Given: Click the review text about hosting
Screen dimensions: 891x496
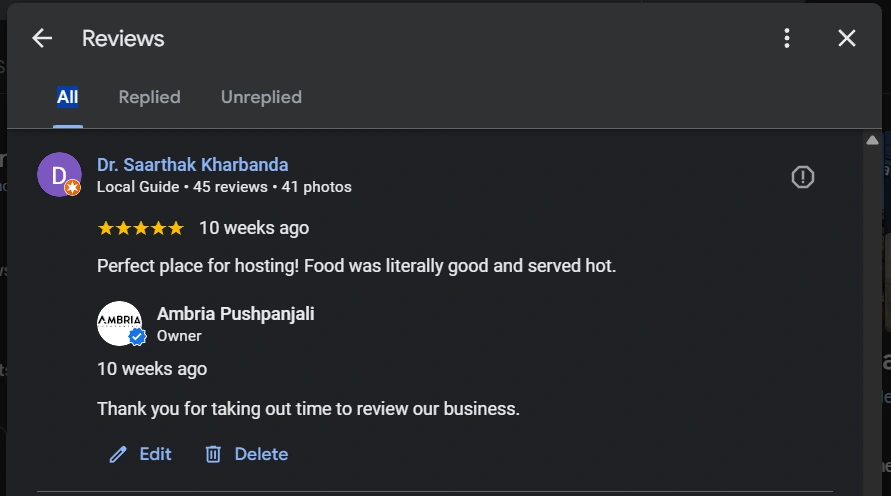Looking at the screenshot, I should 356,266.
